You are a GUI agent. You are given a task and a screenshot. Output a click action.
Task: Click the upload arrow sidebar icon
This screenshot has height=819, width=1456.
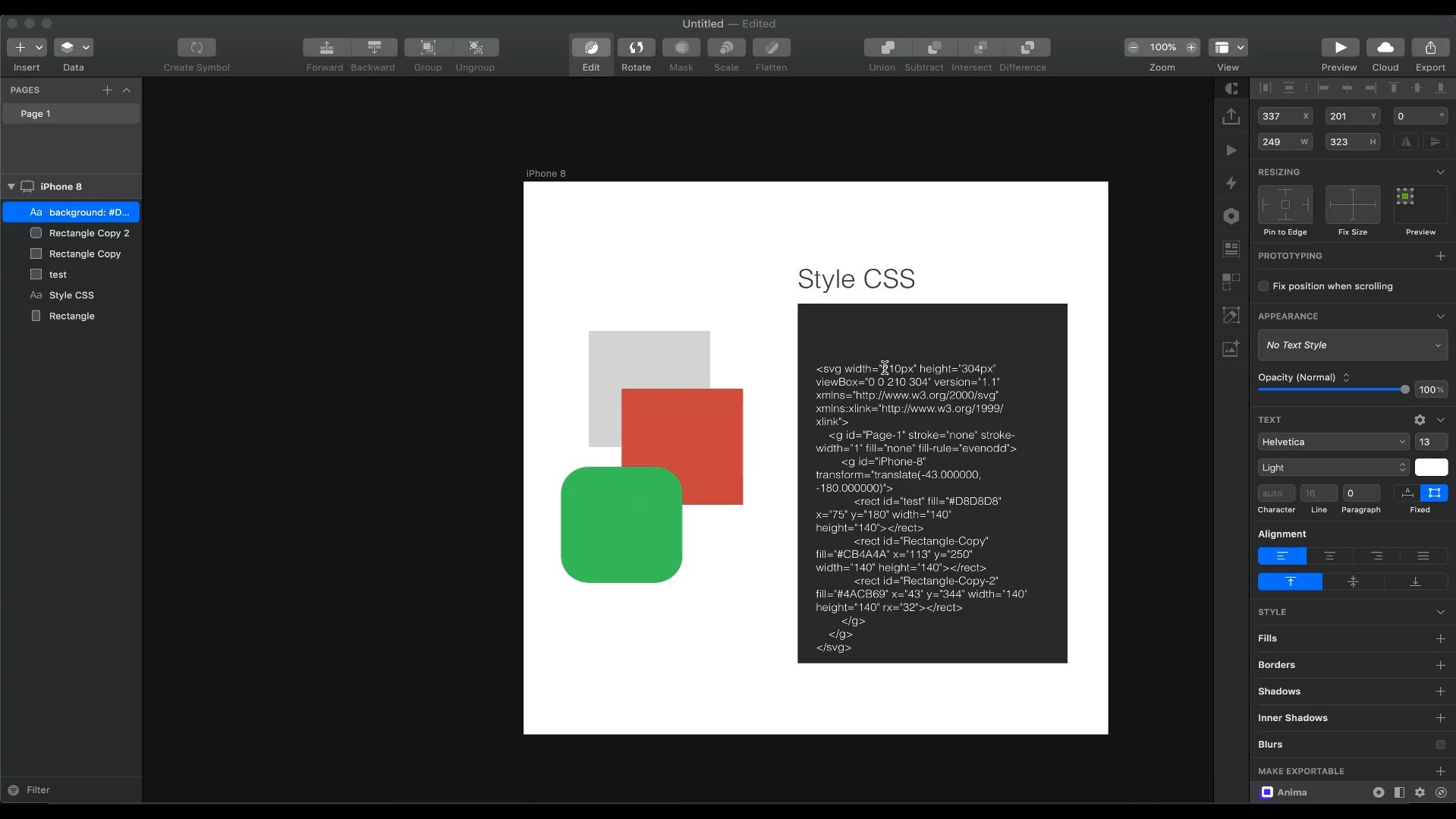[x=1231, y=116]
